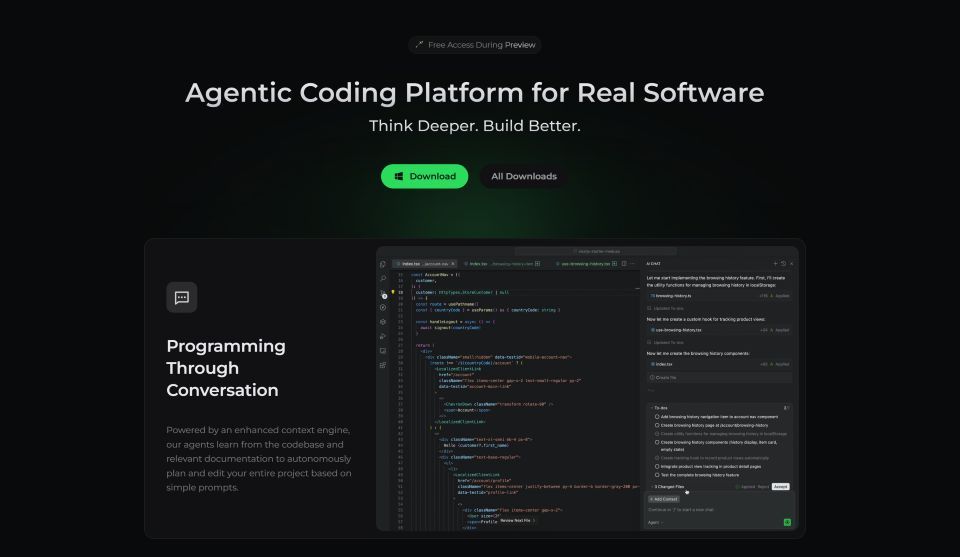The width and height of the screenshot is (960, 557).
Task: Check 'Create browsing history components' to-do
Action: [x=657, y=442]
